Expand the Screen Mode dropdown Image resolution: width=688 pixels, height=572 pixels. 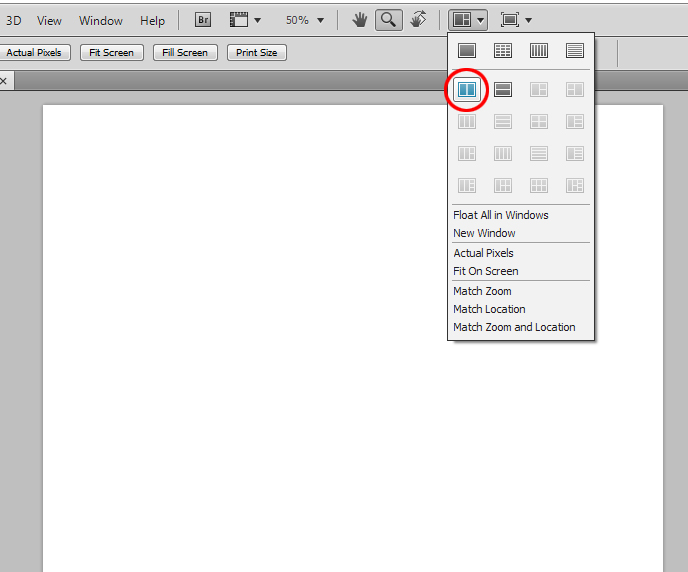point(516,20)
